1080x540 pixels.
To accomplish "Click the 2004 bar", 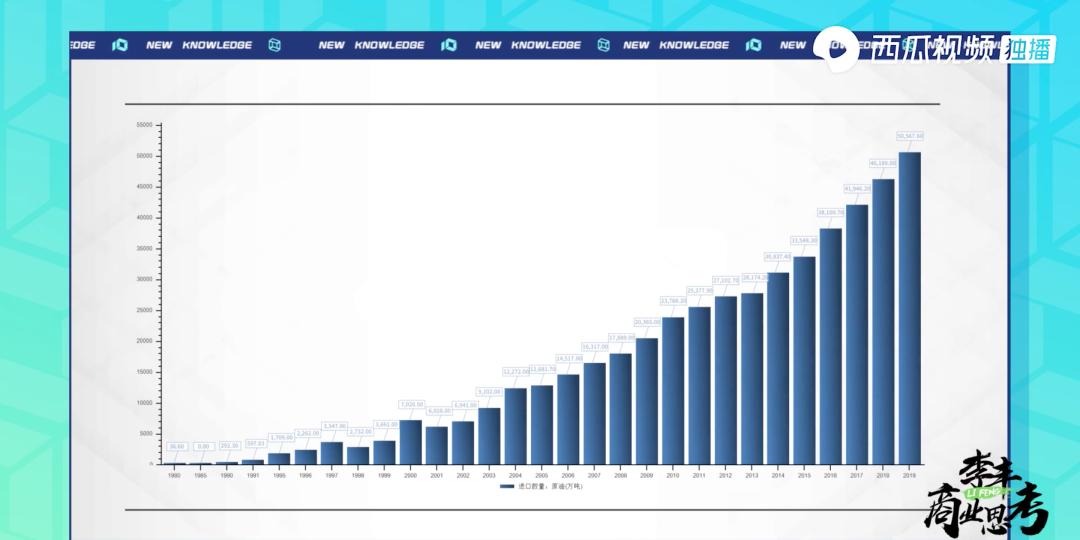I will [516, 426].
